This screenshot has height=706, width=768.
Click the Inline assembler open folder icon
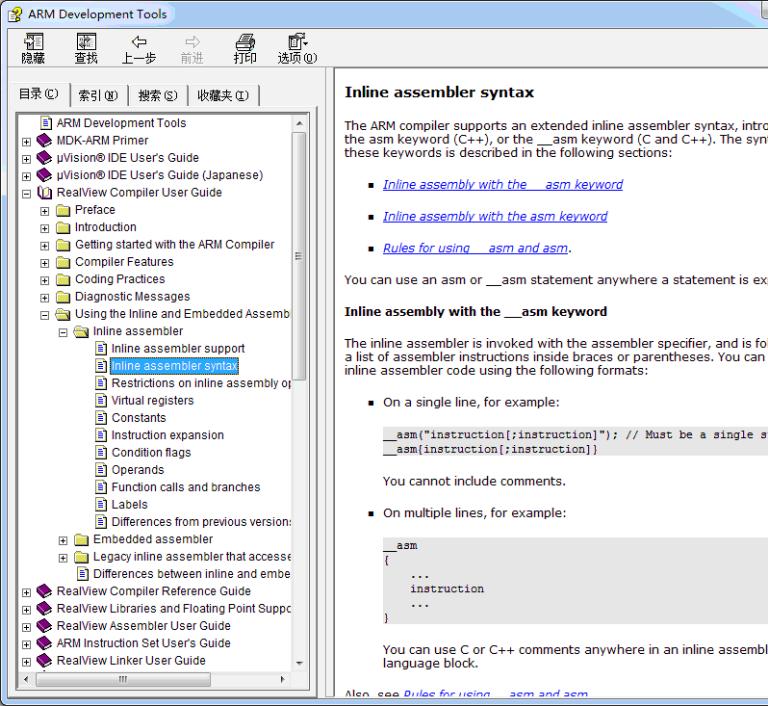[x=81, y=332]
